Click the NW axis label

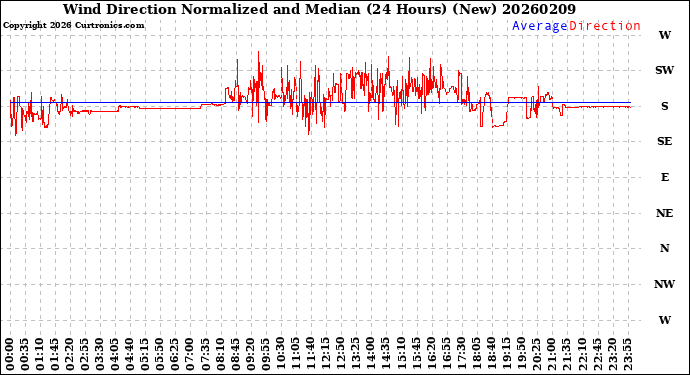(x=664, y=284)
